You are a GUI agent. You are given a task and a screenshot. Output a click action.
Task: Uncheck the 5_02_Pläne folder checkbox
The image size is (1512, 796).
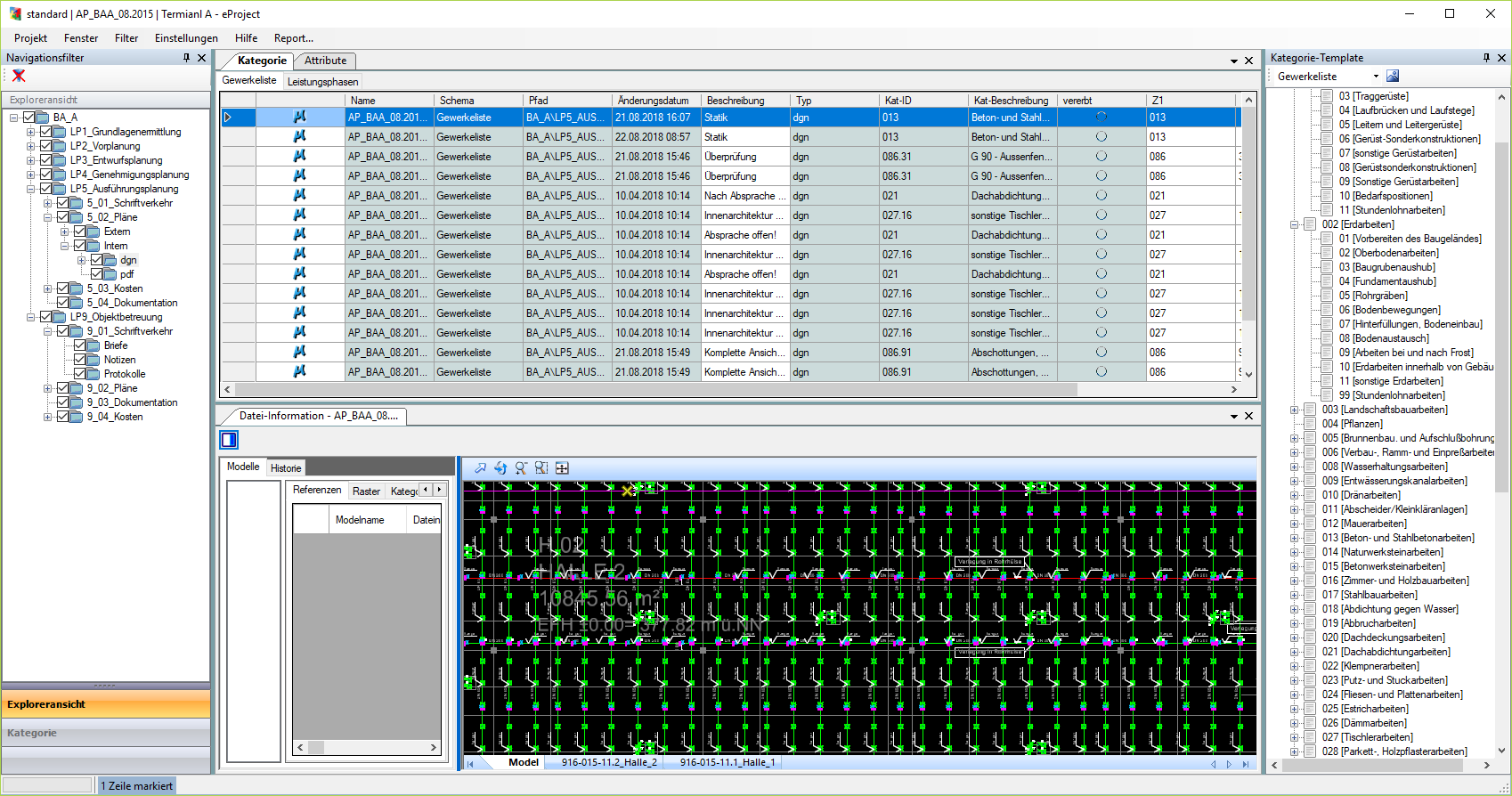63,217
